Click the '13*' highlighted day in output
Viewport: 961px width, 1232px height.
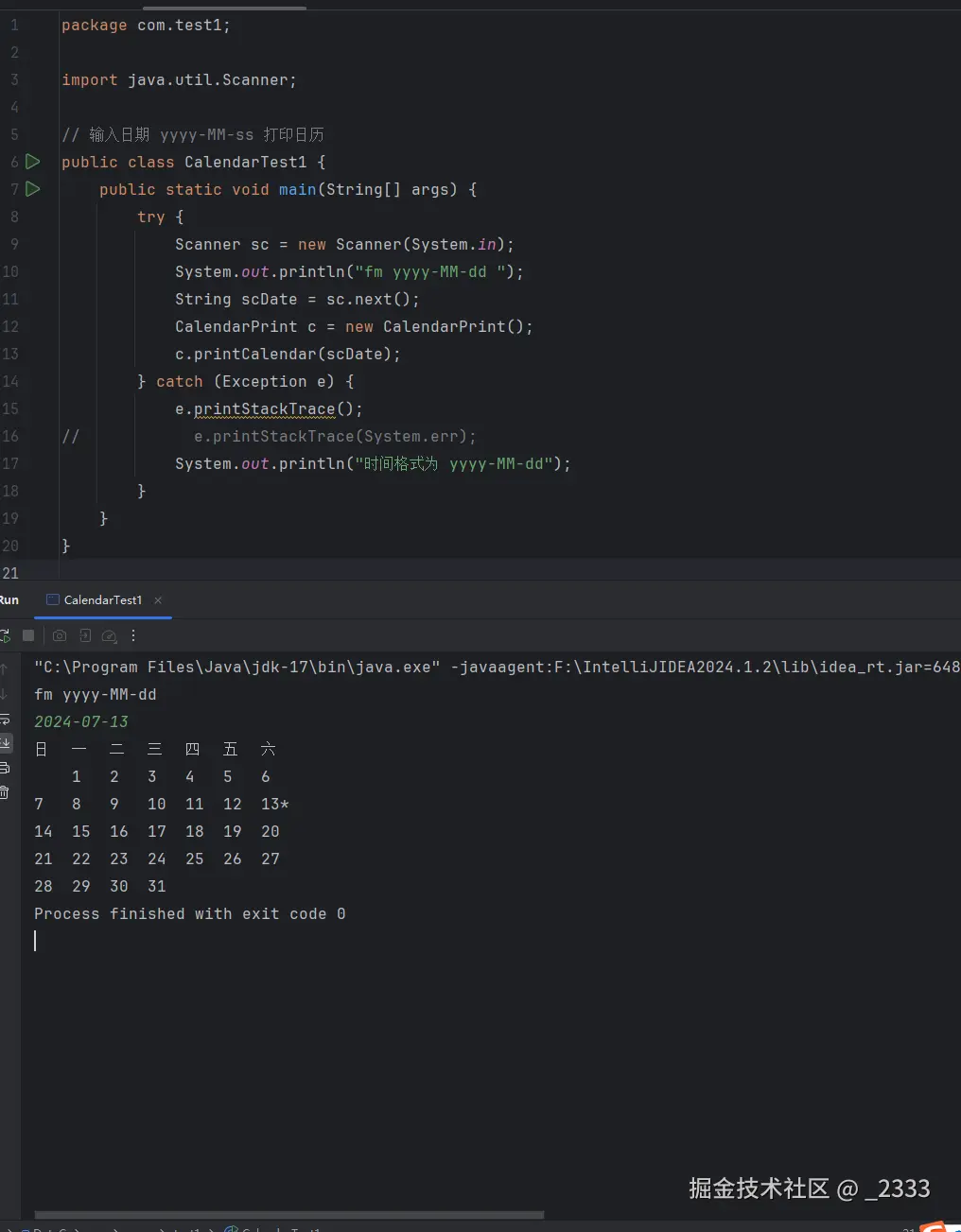275,804
